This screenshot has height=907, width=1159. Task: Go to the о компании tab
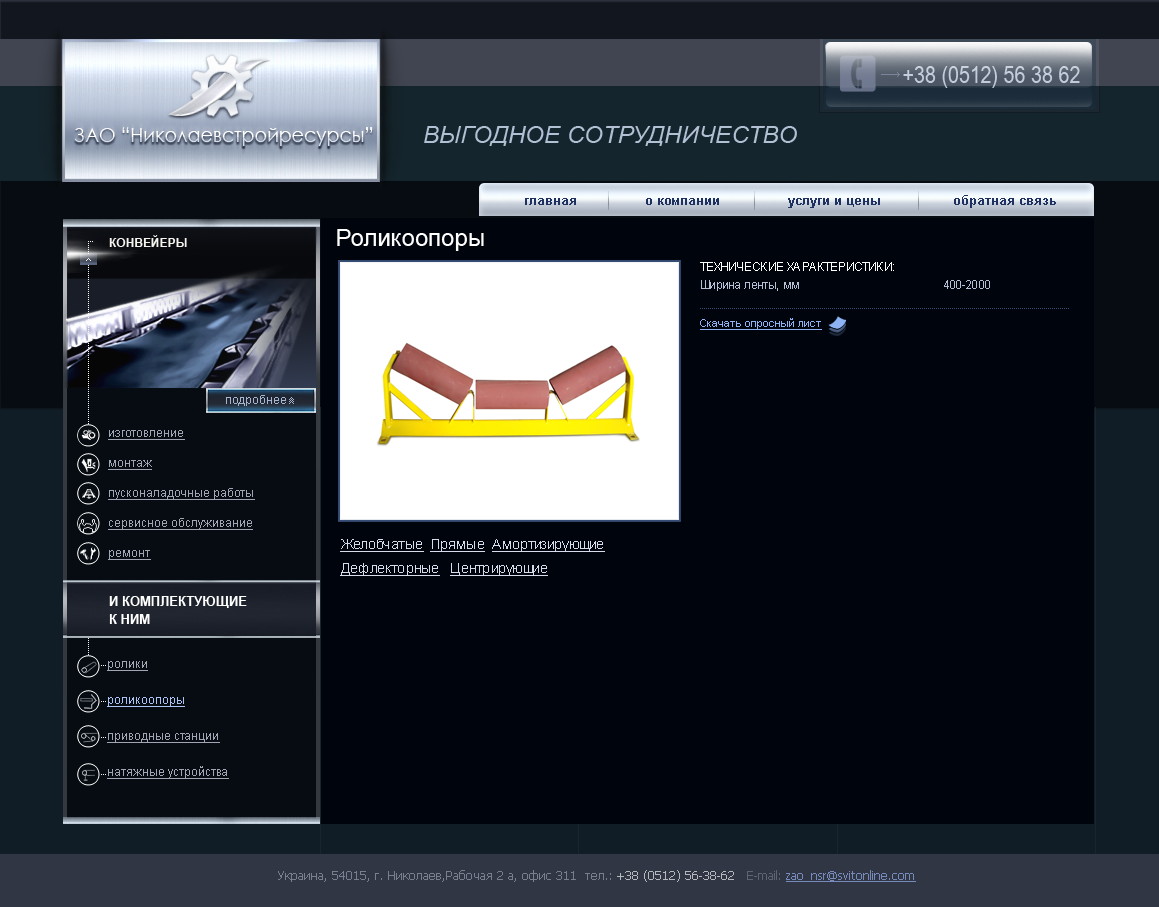coord(682,201)
